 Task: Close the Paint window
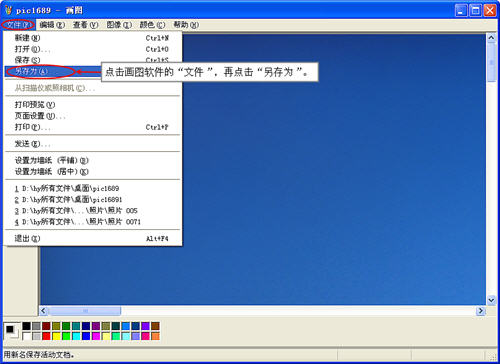pos(490,11)
